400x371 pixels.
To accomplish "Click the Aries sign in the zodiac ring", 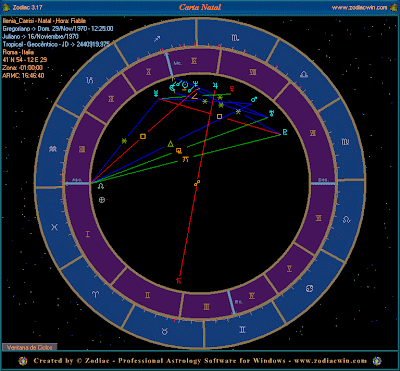I will pos(95,294).
